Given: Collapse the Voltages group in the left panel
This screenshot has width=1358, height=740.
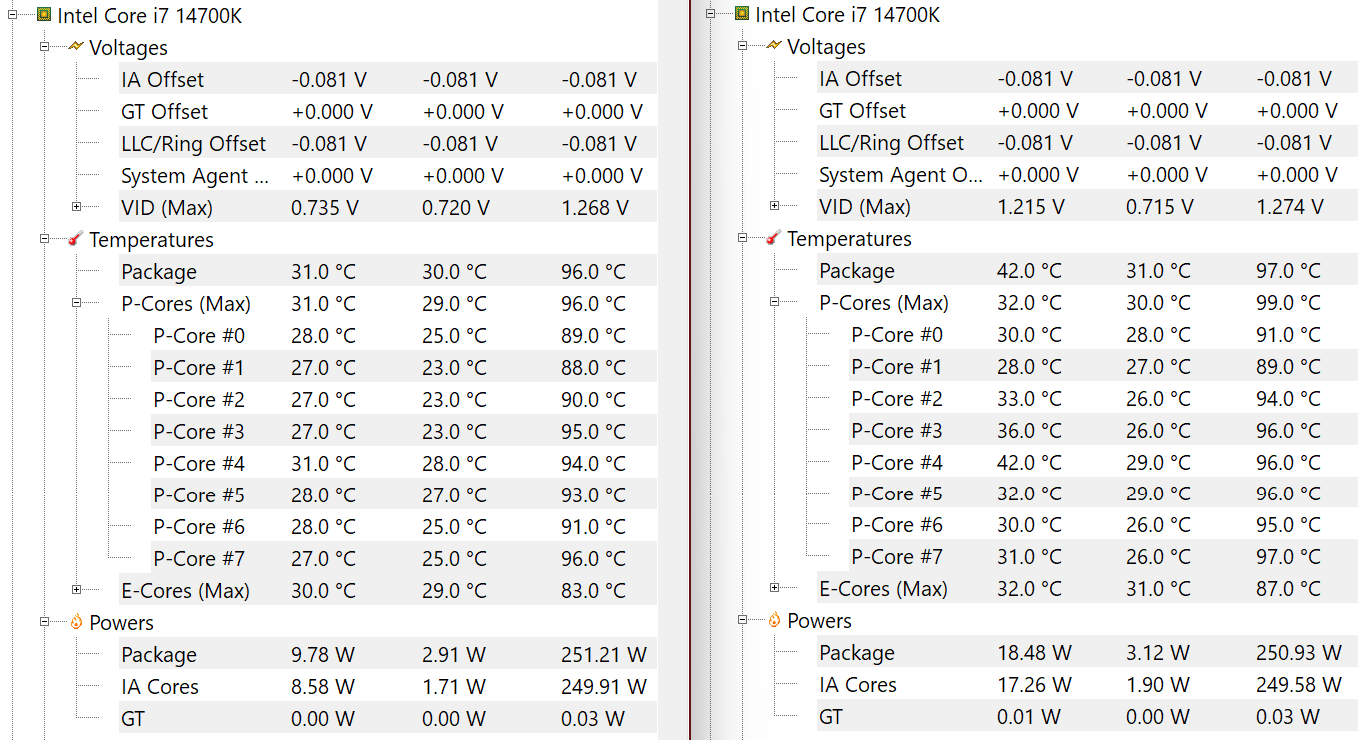Looking at the screenshot, I should (x=44, y=47).
